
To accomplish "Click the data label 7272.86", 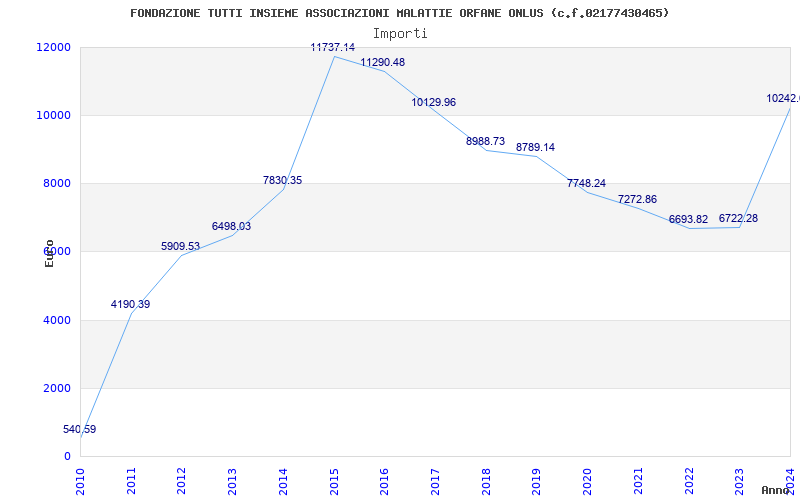I will pyautogui.click(x=637, y=199).
